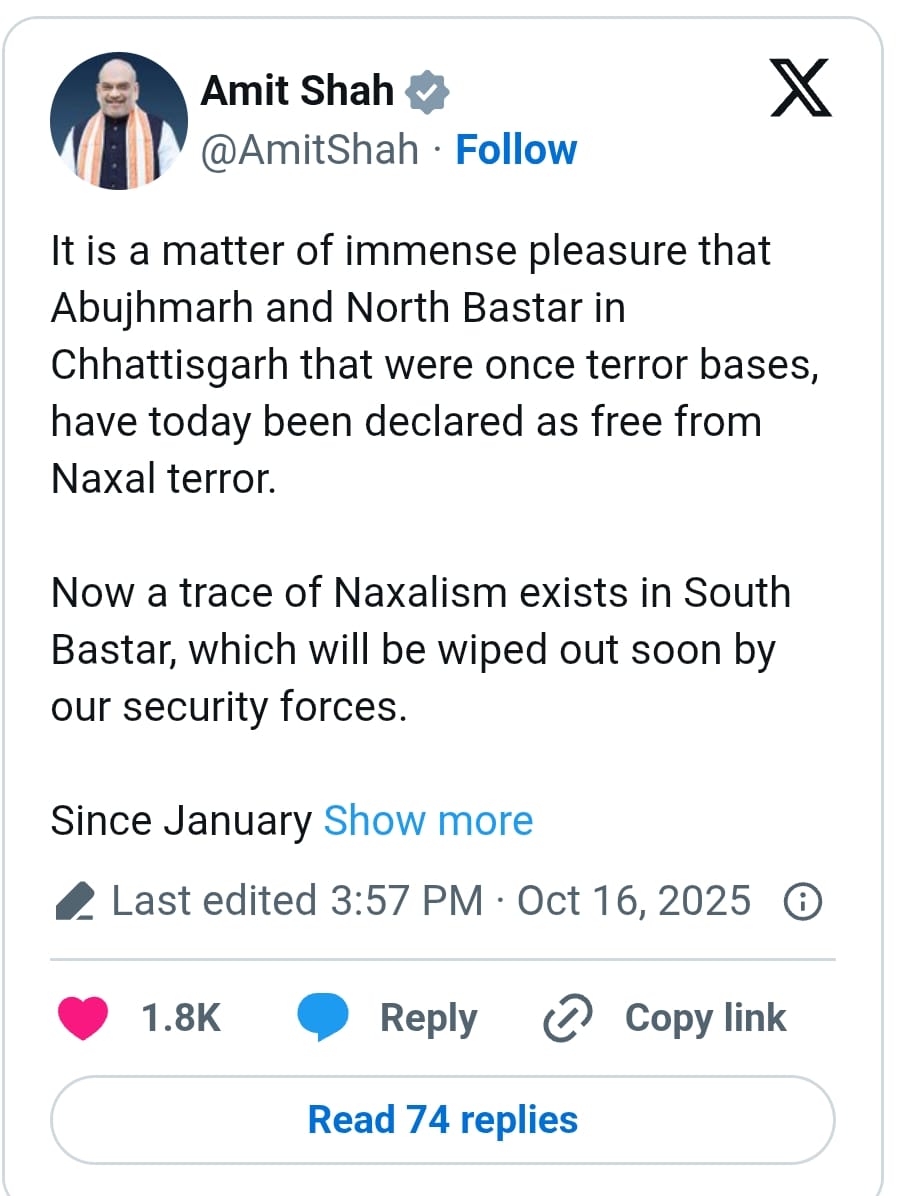Click the Reply text label

coord(428,1018)
